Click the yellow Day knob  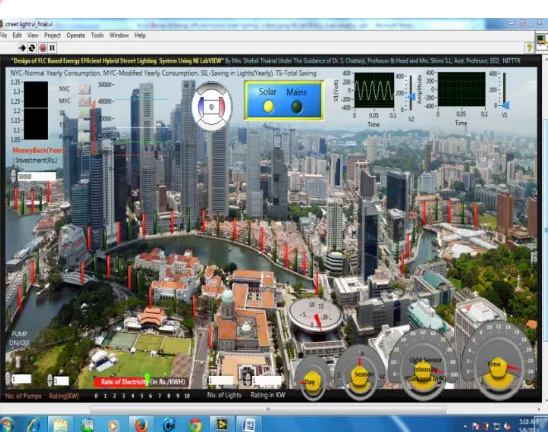312,381
